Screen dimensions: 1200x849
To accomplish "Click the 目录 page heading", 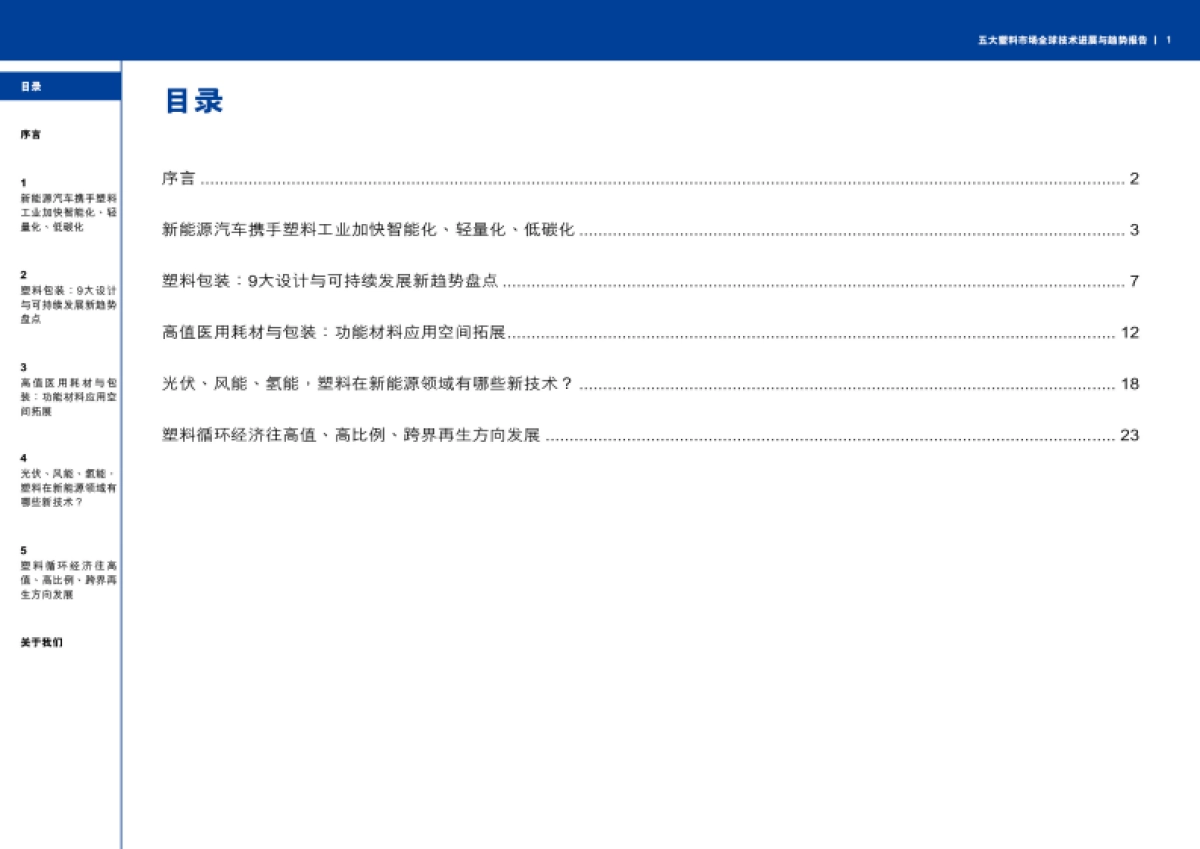I will point(195,101).
